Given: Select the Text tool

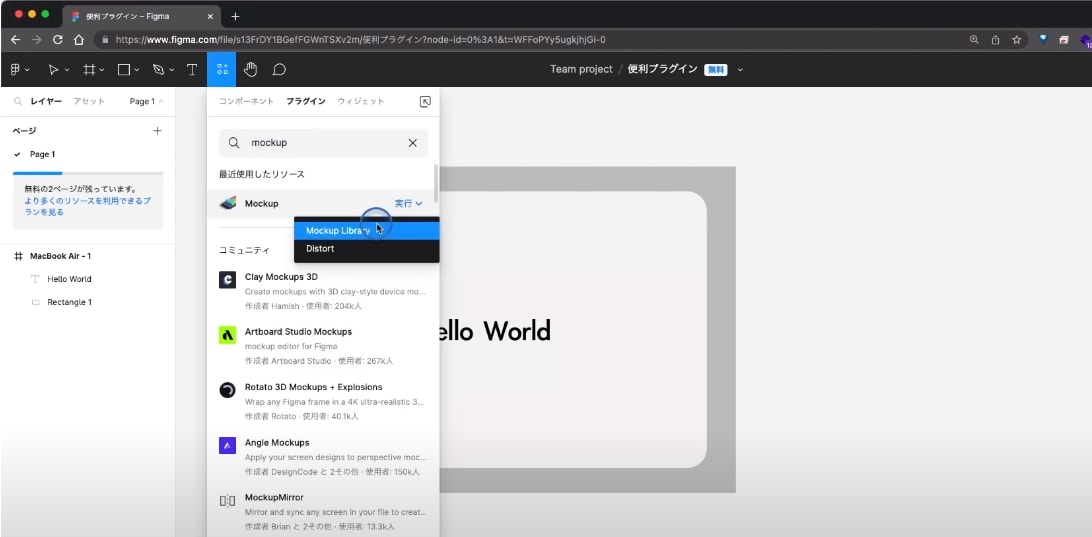Looking at the screenshot, I should (192, 70).
